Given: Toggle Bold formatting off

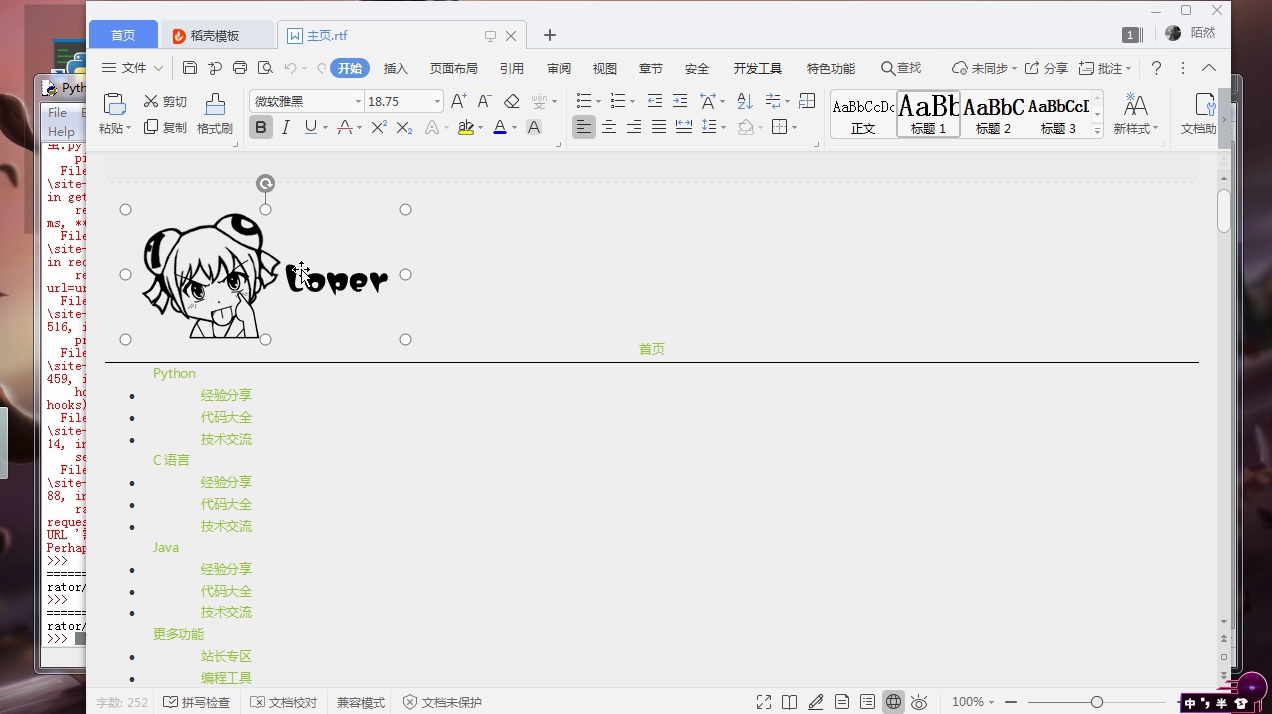Looking at the screenshot, I should click(261, 127).
